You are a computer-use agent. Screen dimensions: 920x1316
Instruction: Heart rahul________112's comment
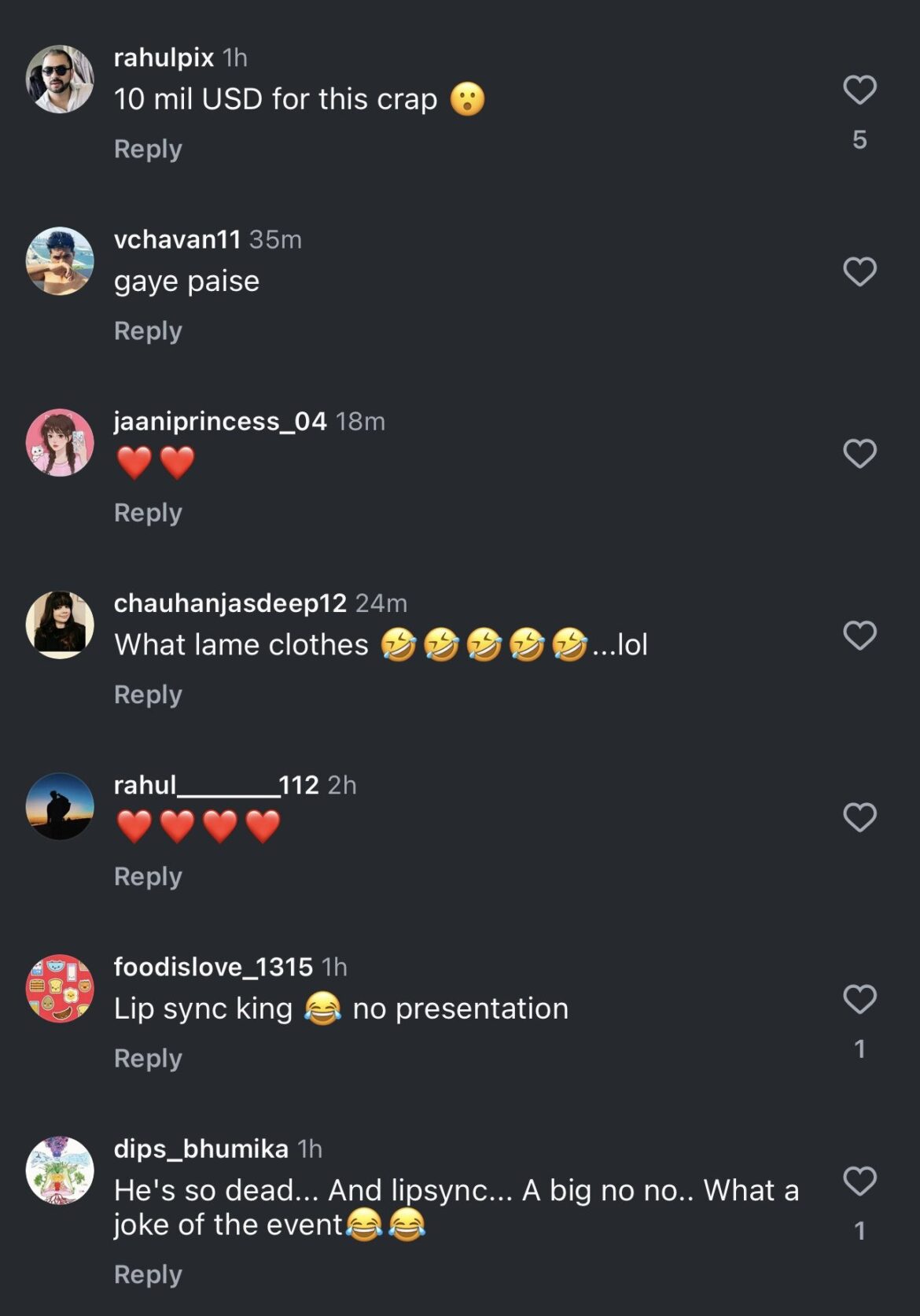tap(859, 817)
